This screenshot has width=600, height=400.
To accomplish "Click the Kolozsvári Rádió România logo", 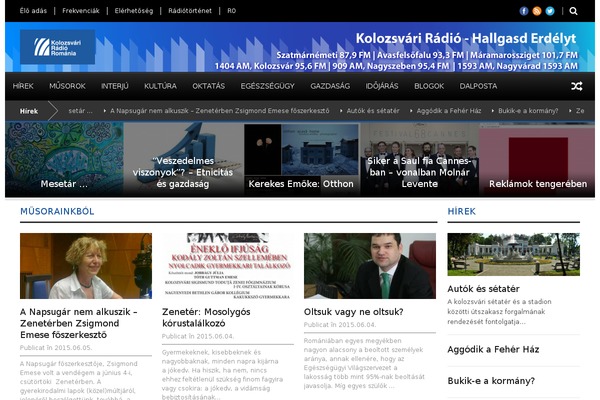I will pos(57,47).
